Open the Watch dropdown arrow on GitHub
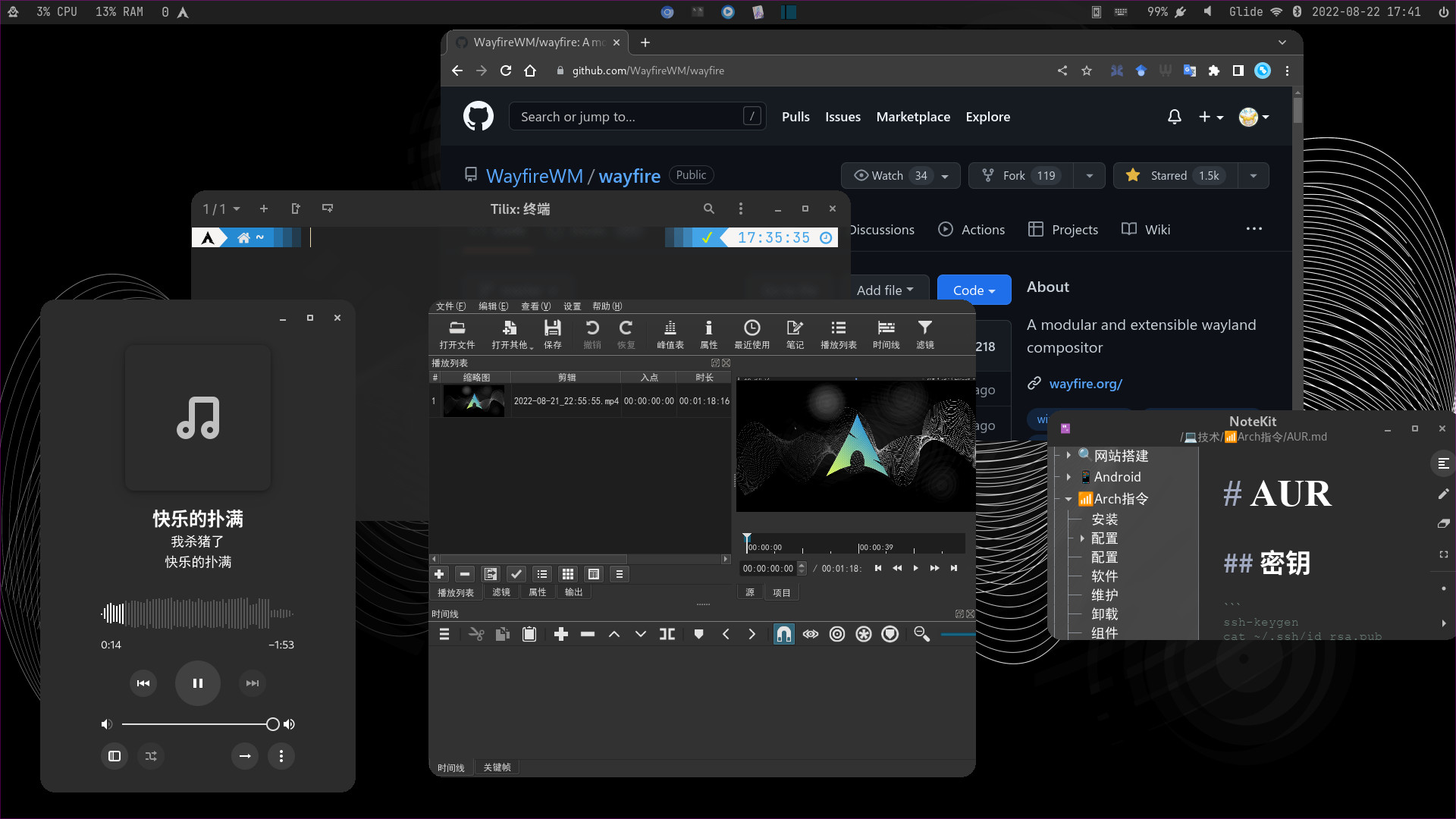The width and height of the screenshot is (1456, 819). 945,176
